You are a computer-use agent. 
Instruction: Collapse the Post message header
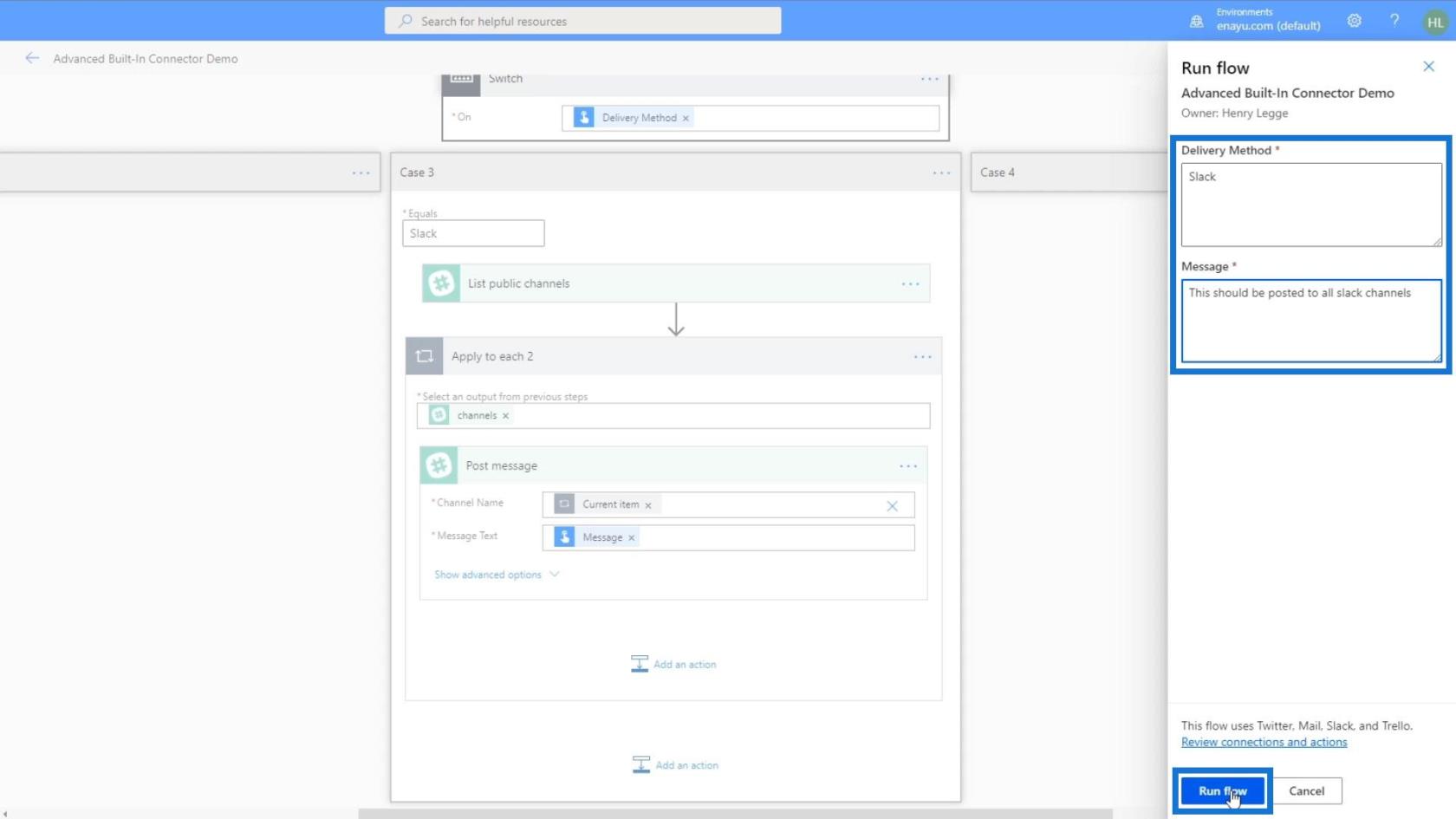tap(673, 465)
